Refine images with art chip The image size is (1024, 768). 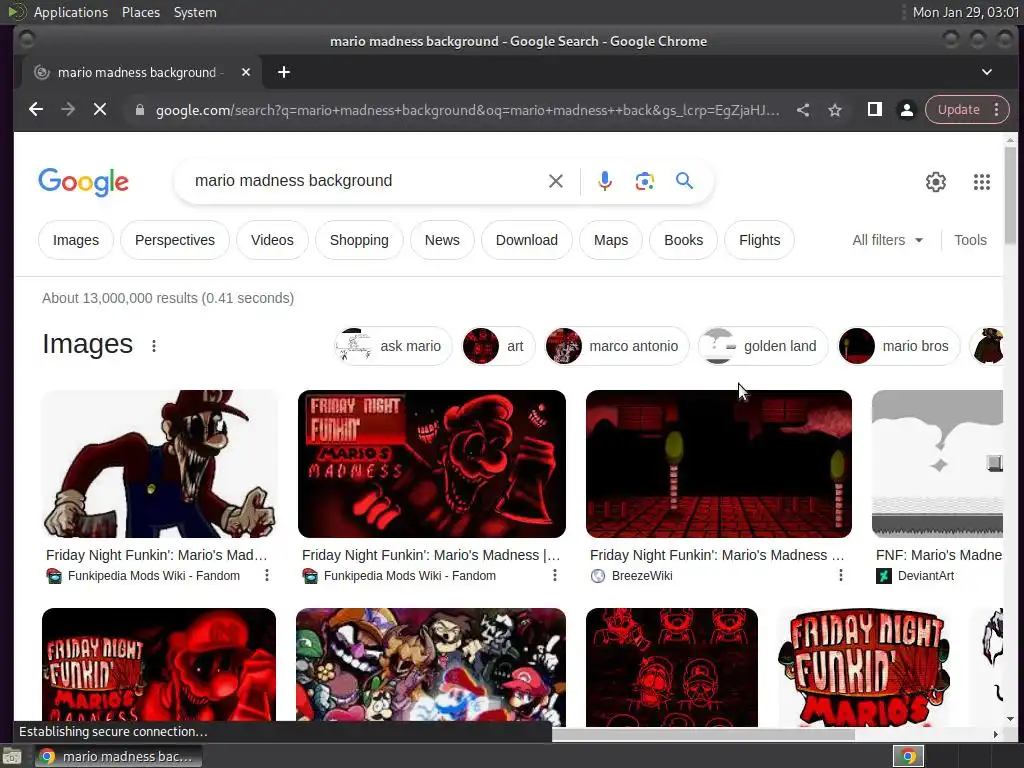(x=498, y=346)
